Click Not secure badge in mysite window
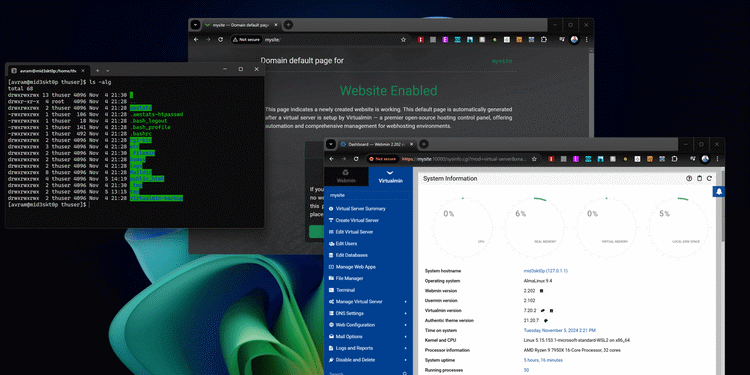The image size is (750, 375). (247, 40)
